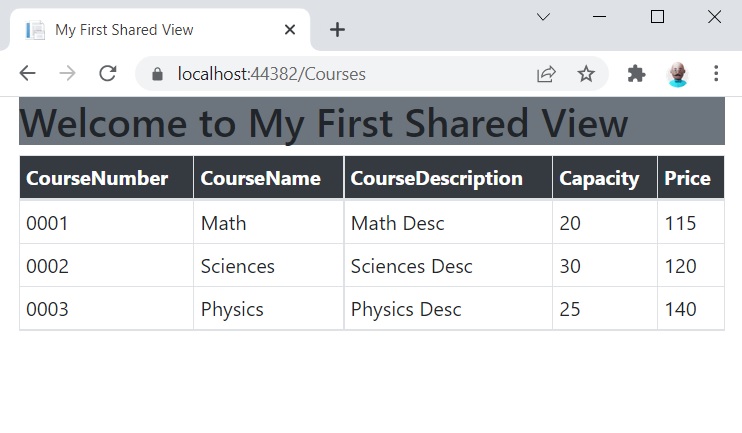Open the user profile avatar

coord(678,74)
